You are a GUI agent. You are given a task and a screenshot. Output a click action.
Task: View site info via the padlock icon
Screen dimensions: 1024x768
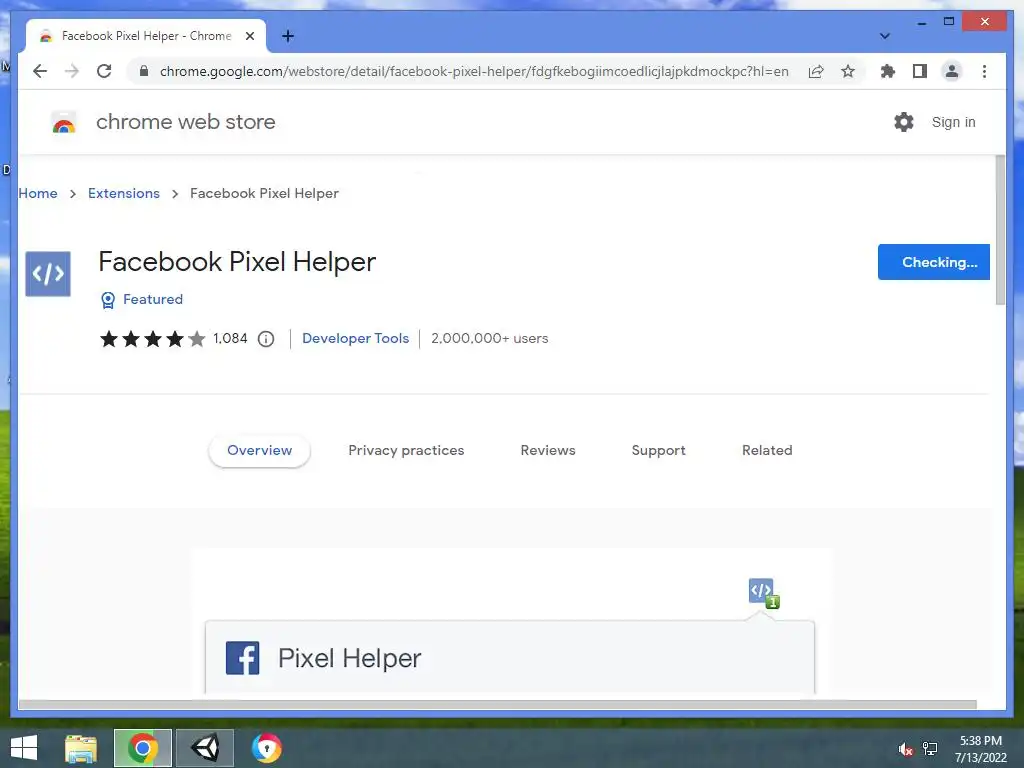pyautogui.click(x=144, y=71)
